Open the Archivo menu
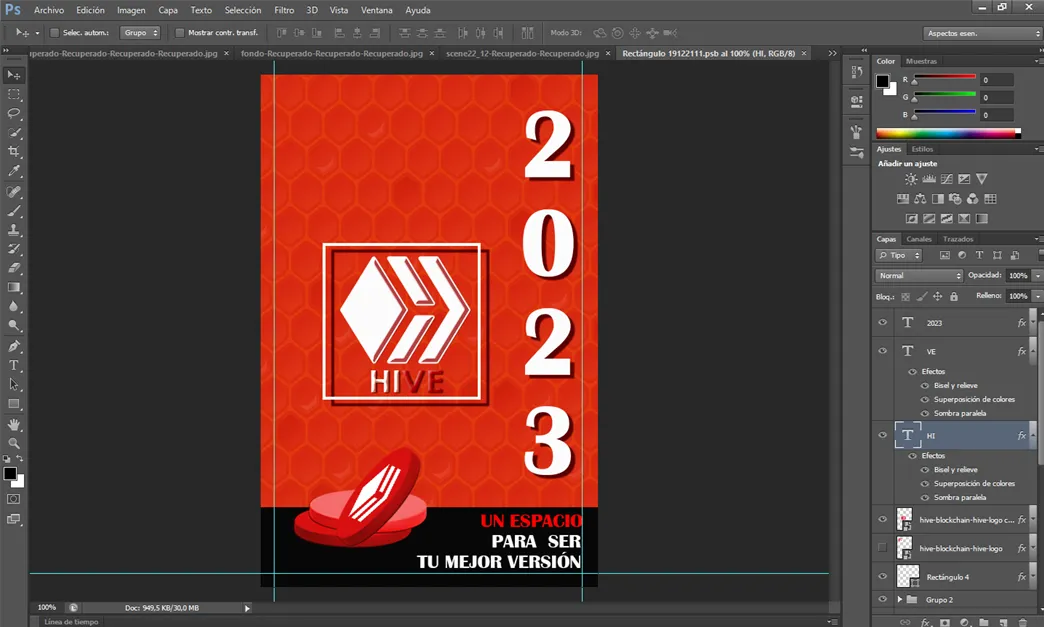 click(49, 10)
